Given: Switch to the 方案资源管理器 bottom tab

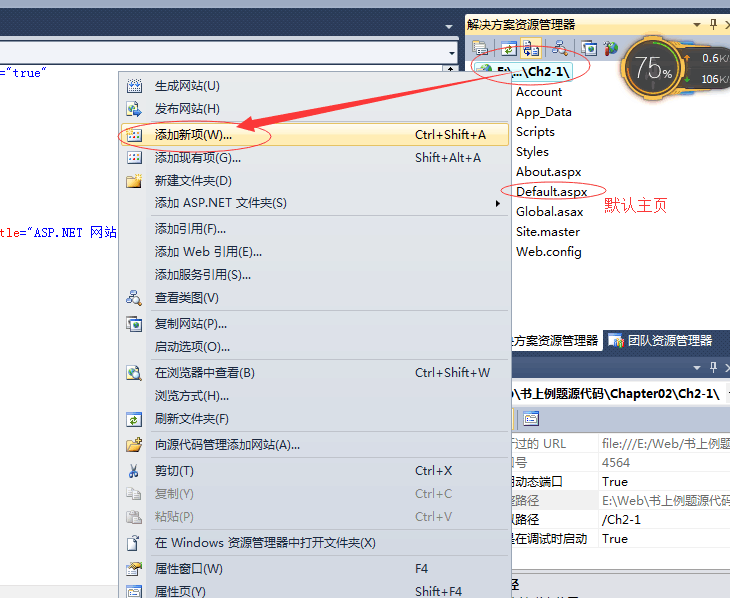Looking at the screenshot, I should click(555, 341).
